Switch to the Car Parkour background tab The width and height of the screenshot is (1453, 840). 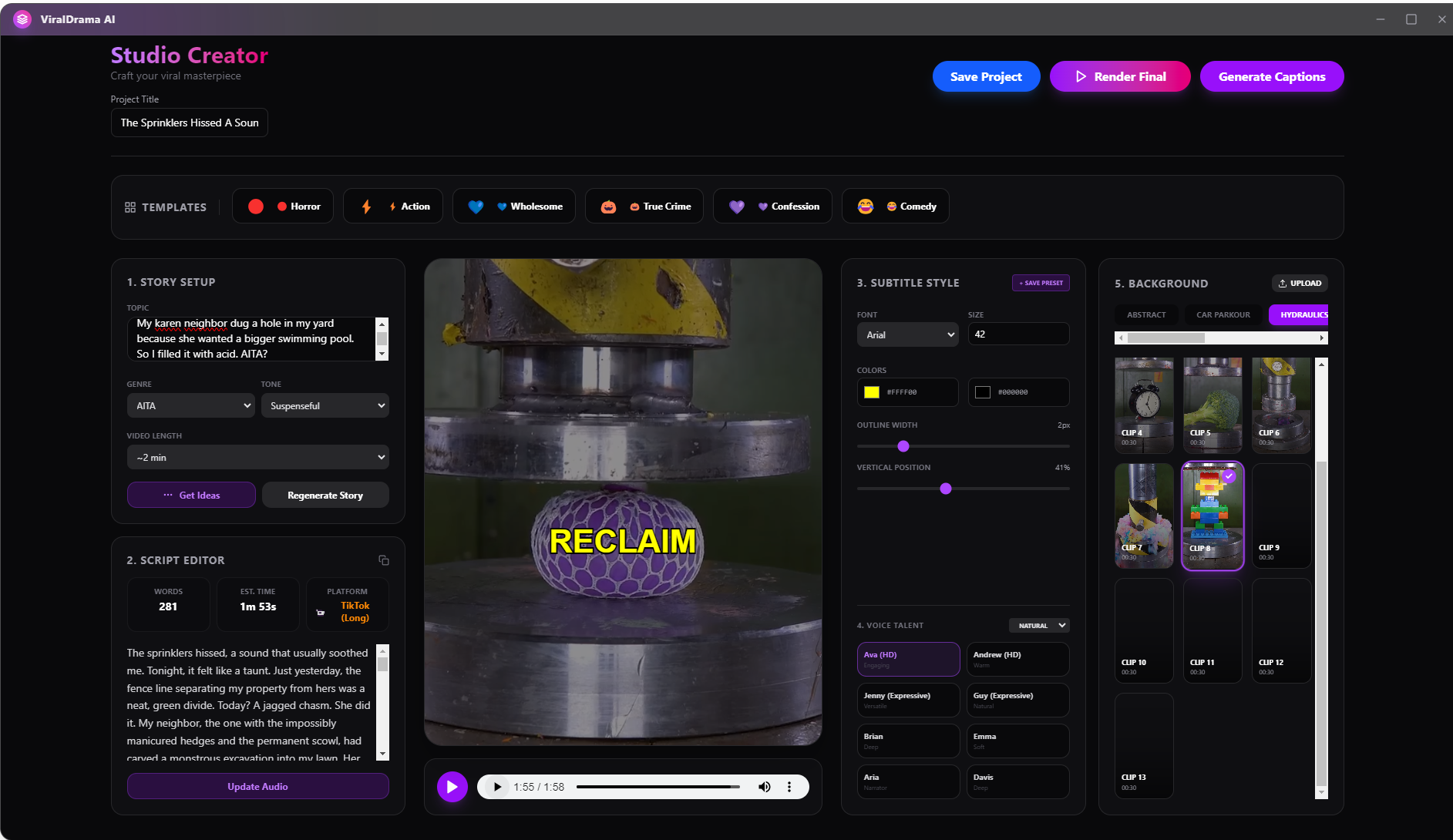pyautogui.click(x=1223, y=314)
